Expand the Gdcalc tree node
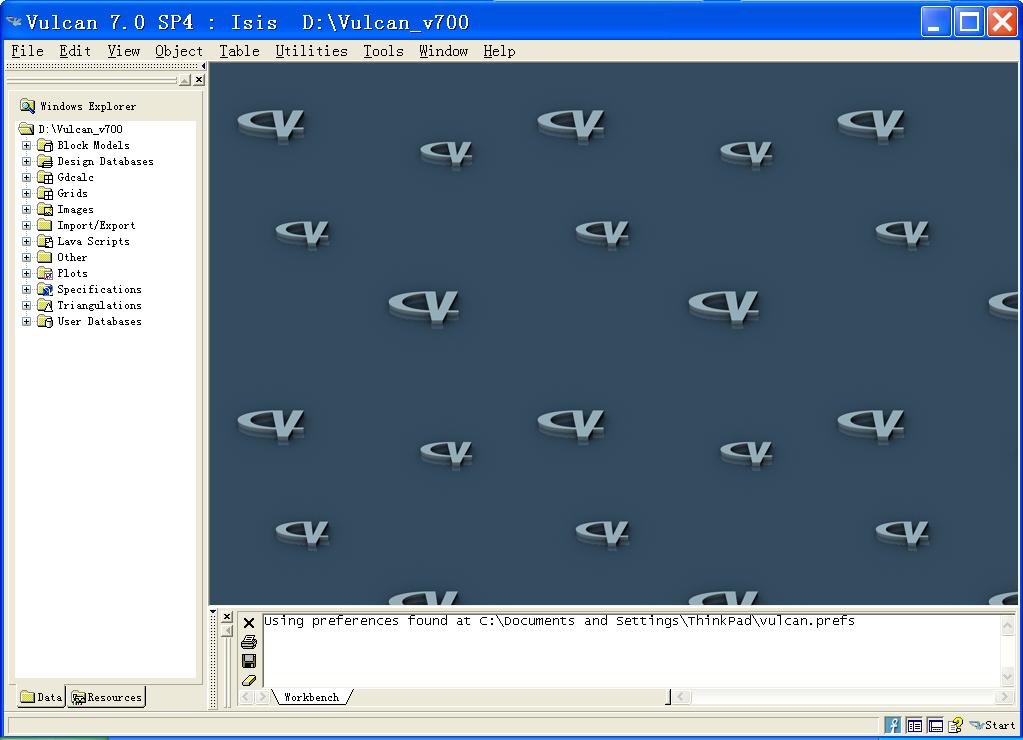This screenshot has height=740, width=1023. pos(27,177)
